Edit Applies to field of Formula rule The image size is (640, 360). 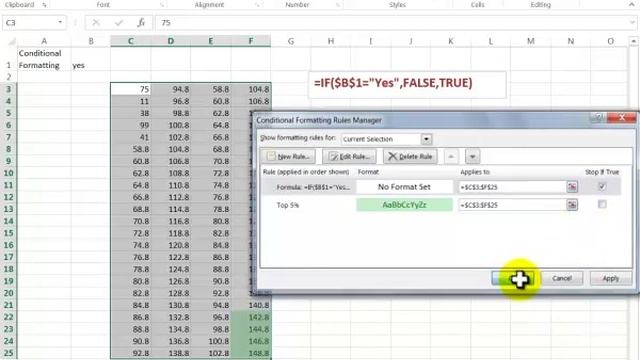coord(512,187)
